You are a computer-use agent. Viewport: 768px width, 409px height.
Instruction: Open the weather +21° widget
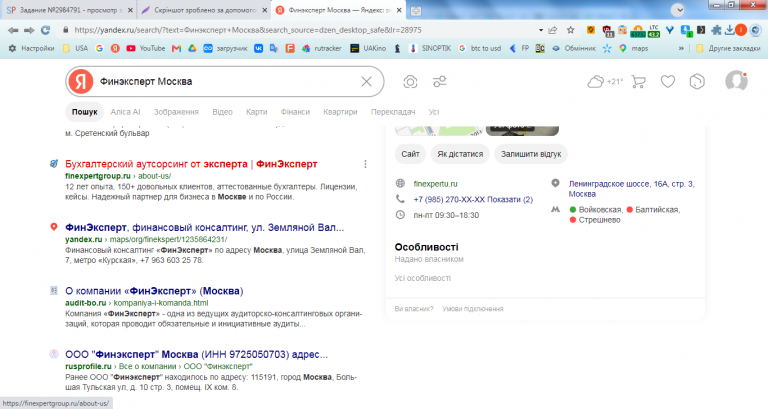click(605, 81)
